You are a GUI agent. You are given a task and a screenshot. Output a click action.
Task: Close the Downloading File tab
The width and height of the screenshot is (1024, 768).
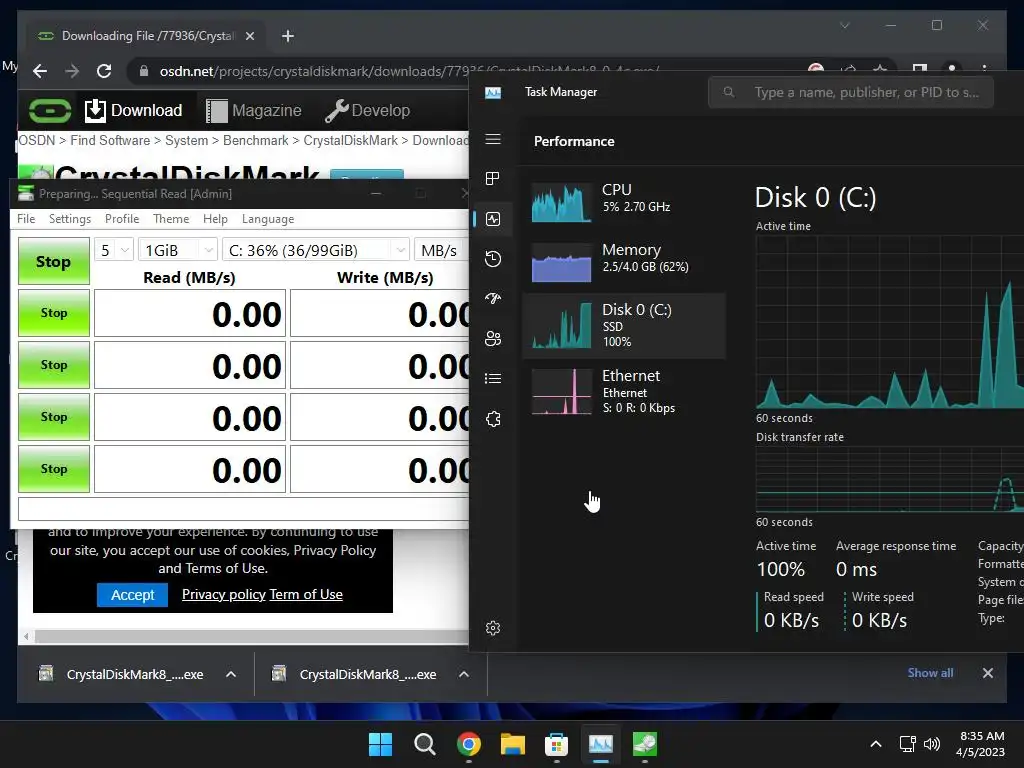249,36
